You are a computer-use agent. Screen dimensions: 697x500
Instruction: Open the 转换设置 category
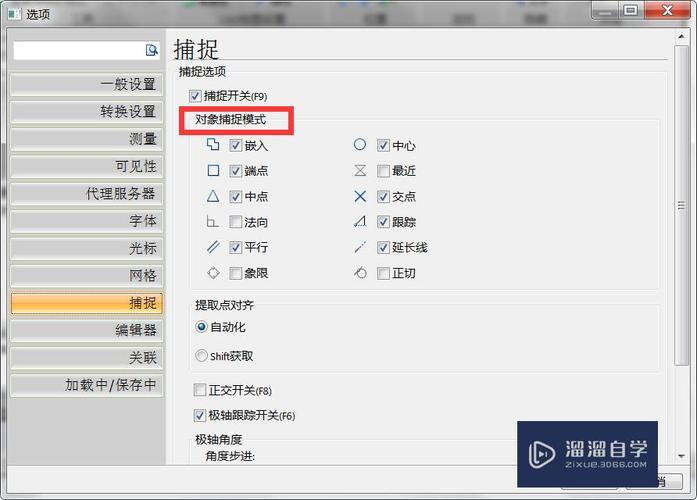[x=87, y=112]
